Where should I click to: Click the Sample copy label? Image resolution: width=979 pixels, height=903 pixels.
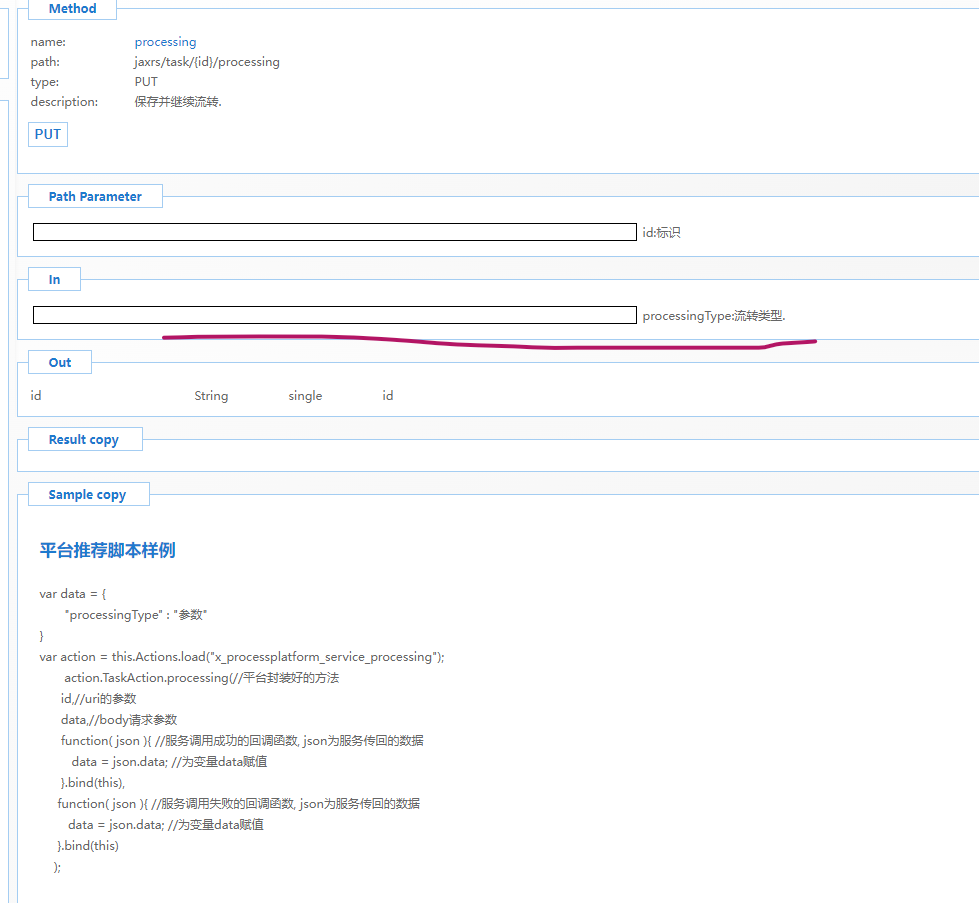(x=87, y=494)
